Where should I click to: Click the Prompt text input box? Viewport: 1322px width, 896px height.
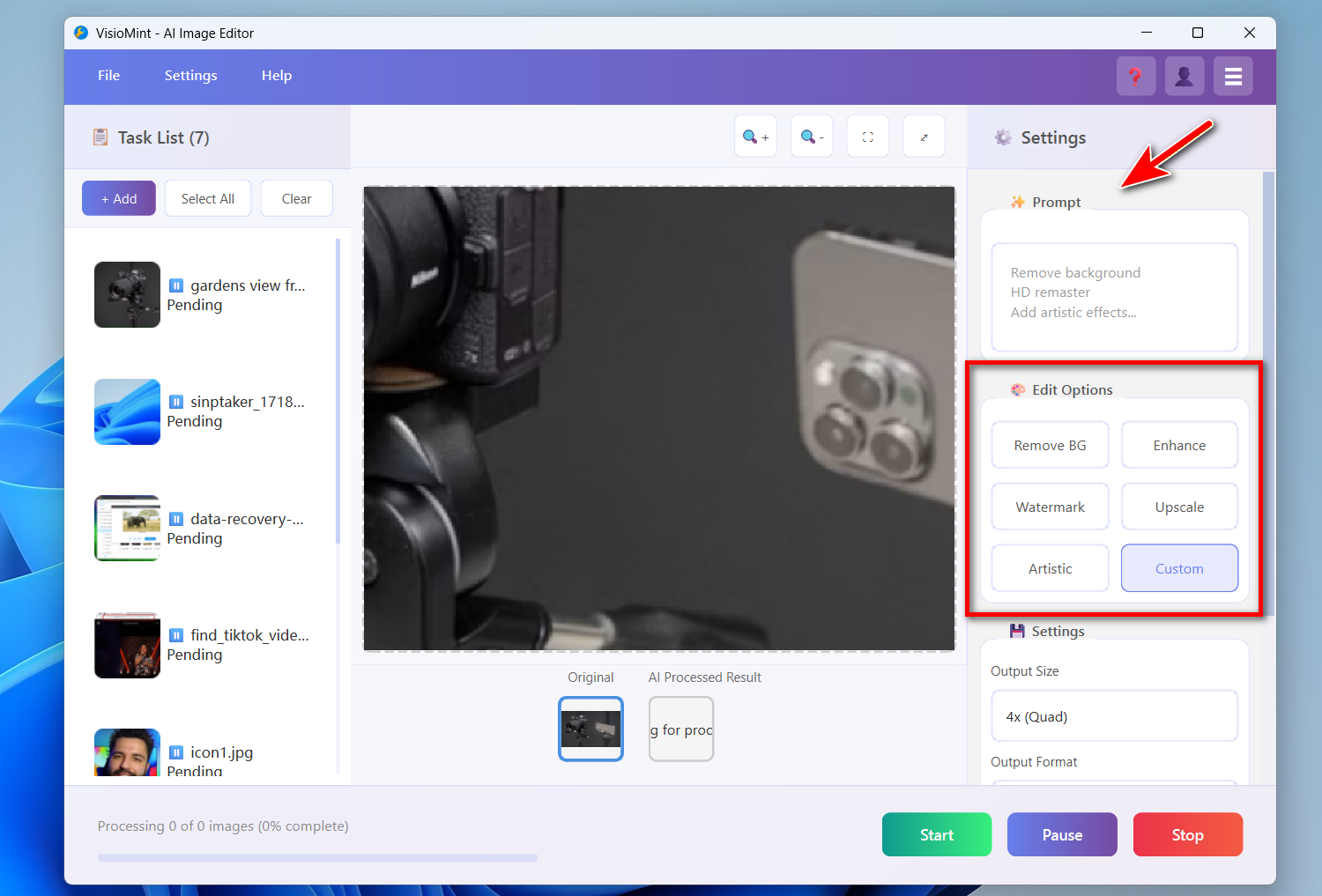coord(1114,297)
